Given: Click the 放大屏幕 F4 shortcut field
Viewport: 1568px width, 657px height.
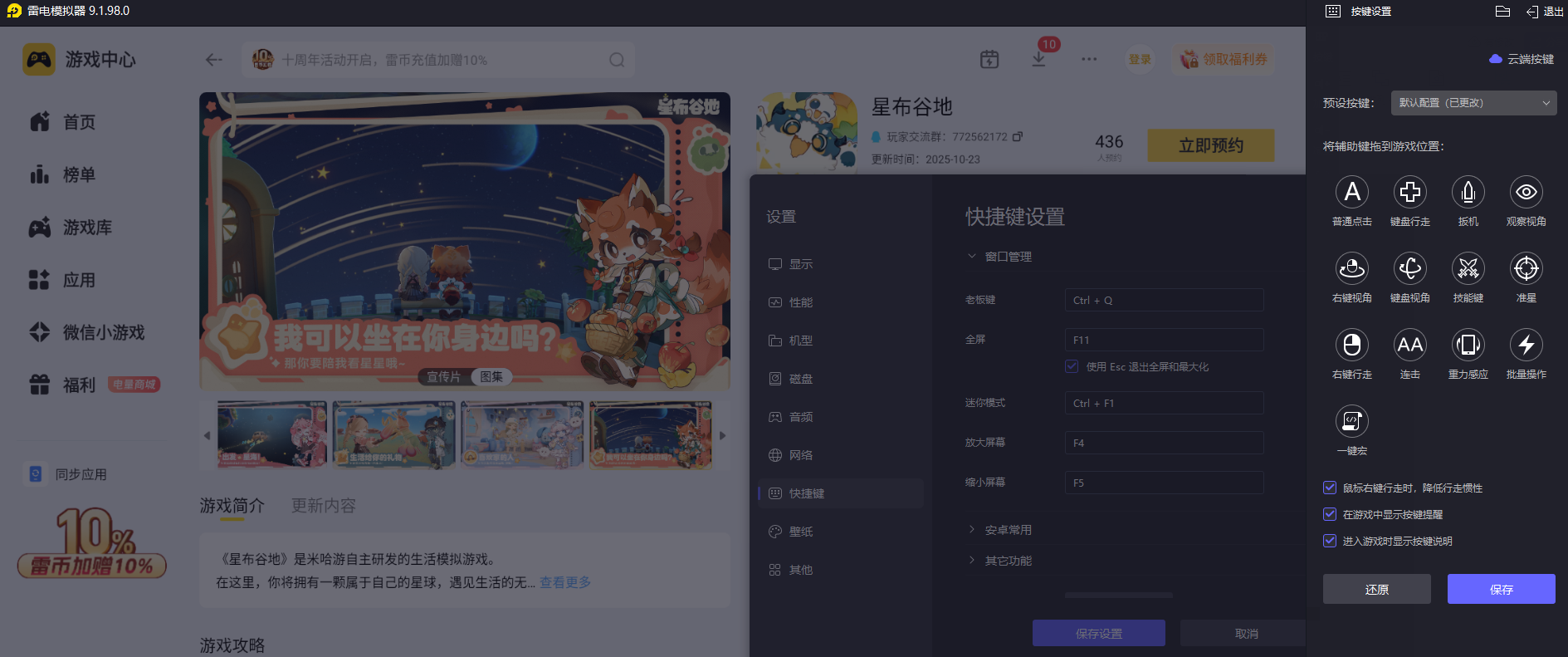Looking at the screenshot, I should click(1164, 443).
